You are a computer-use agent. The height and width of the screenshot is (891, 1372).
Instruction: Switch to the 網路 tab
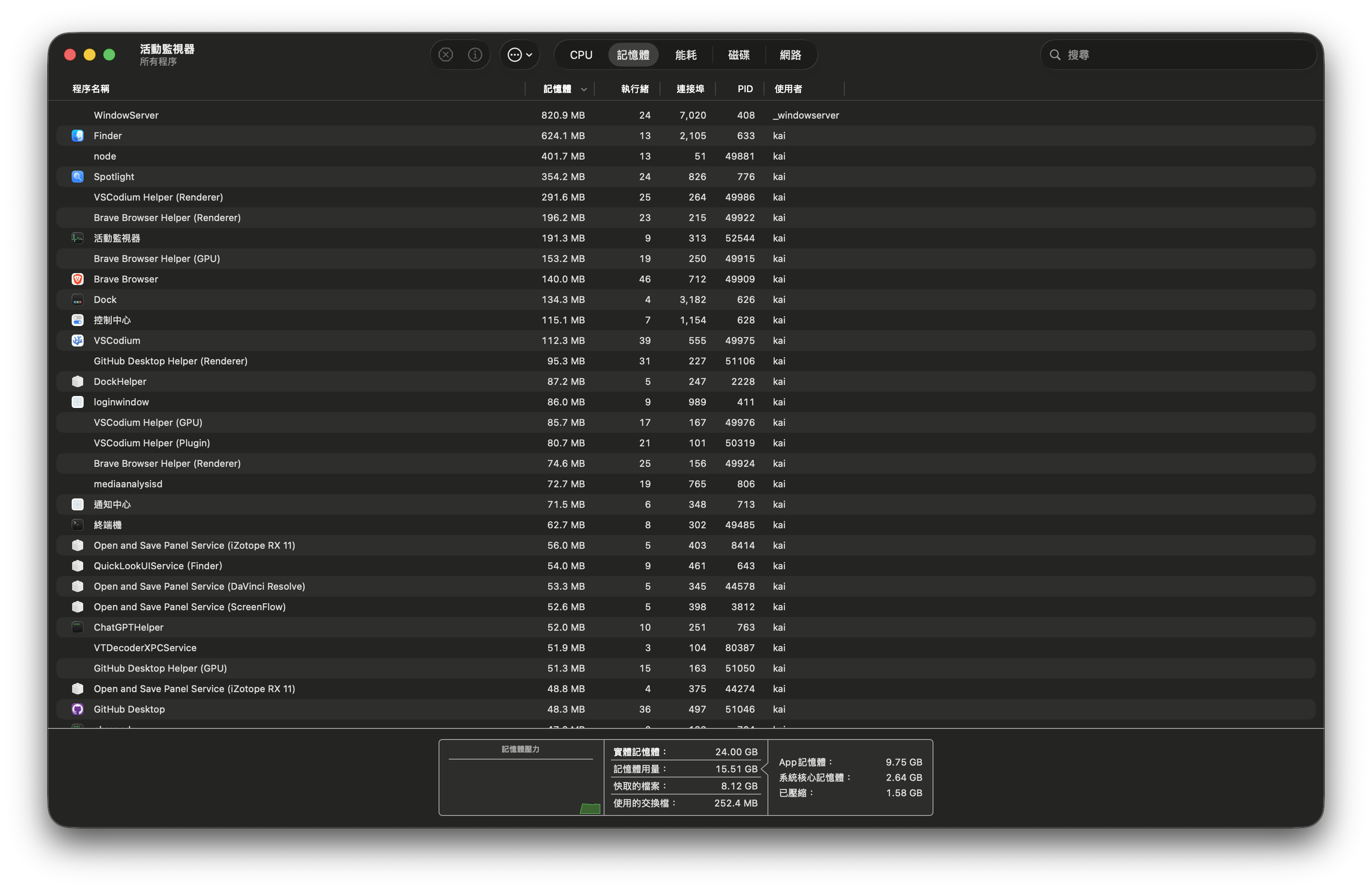click(x=790, y=54)
